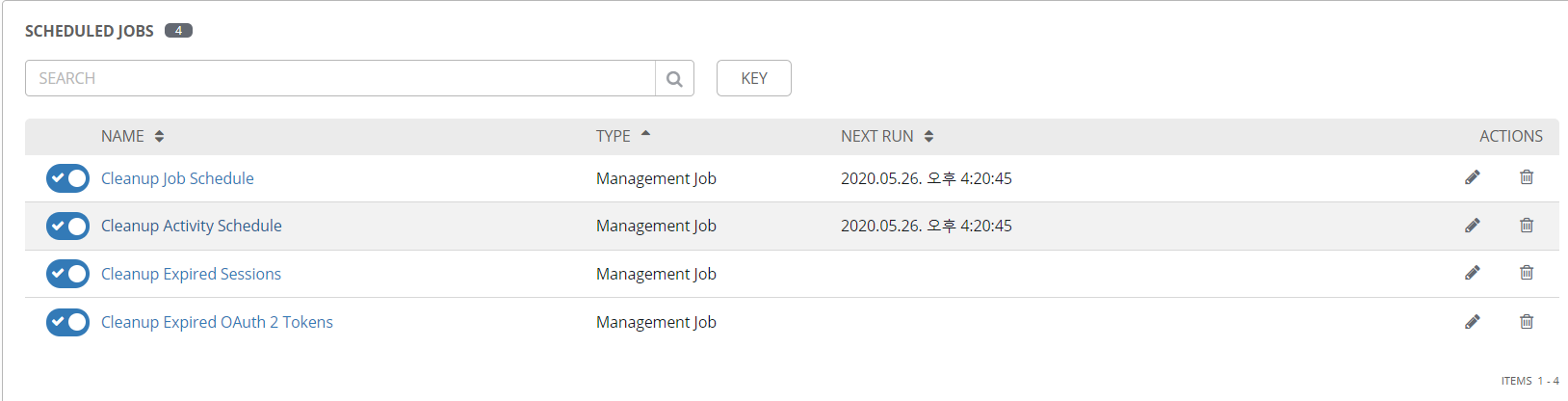Focus the SEARCH input field
The image size is (1568, 401).
pyautogui.click(x=340, y=78)
